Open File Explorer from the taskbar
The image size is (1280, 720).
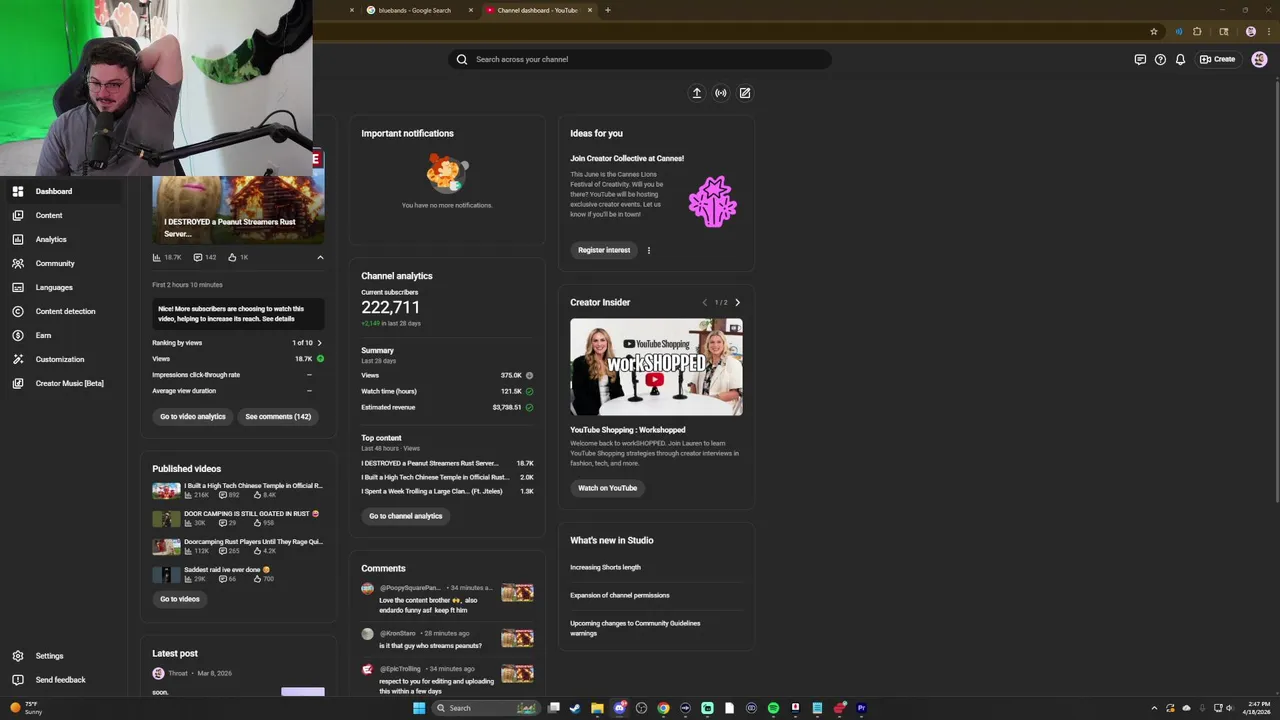coord(597,708)
